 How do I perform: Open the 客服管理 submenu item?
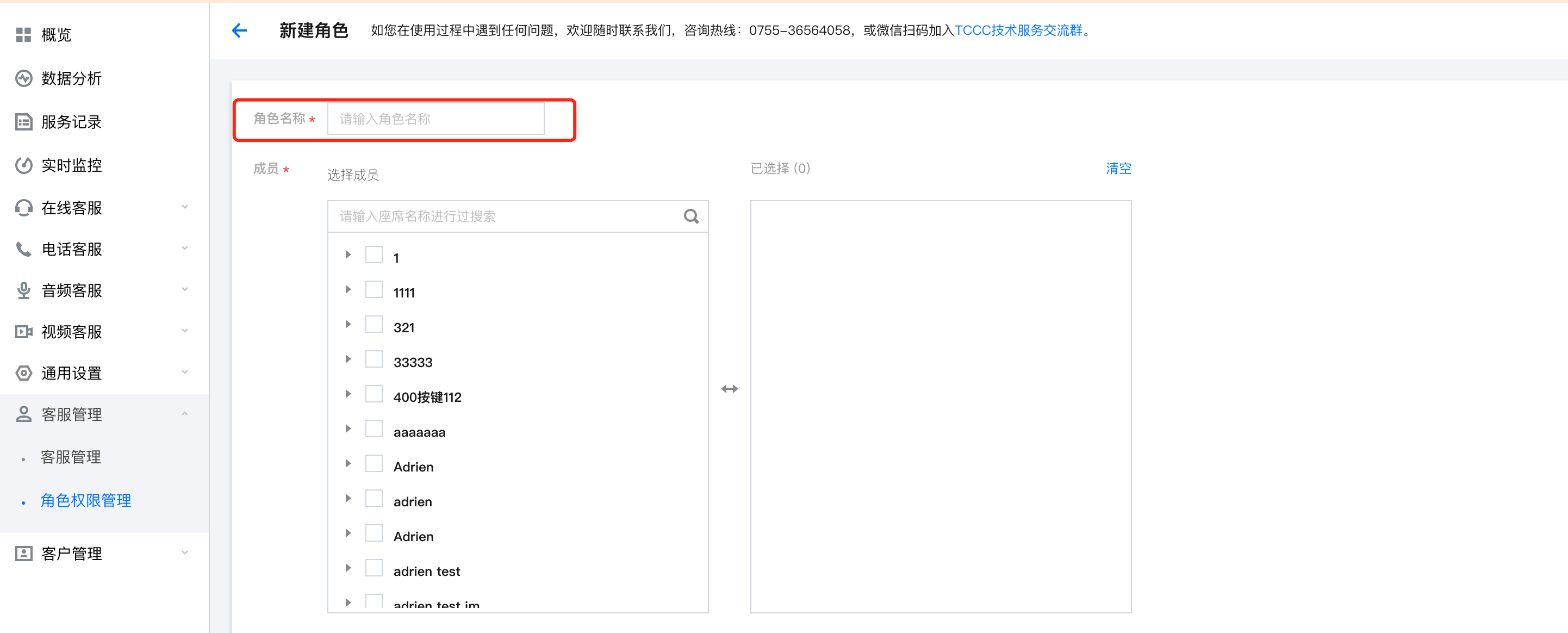[71, 457]
